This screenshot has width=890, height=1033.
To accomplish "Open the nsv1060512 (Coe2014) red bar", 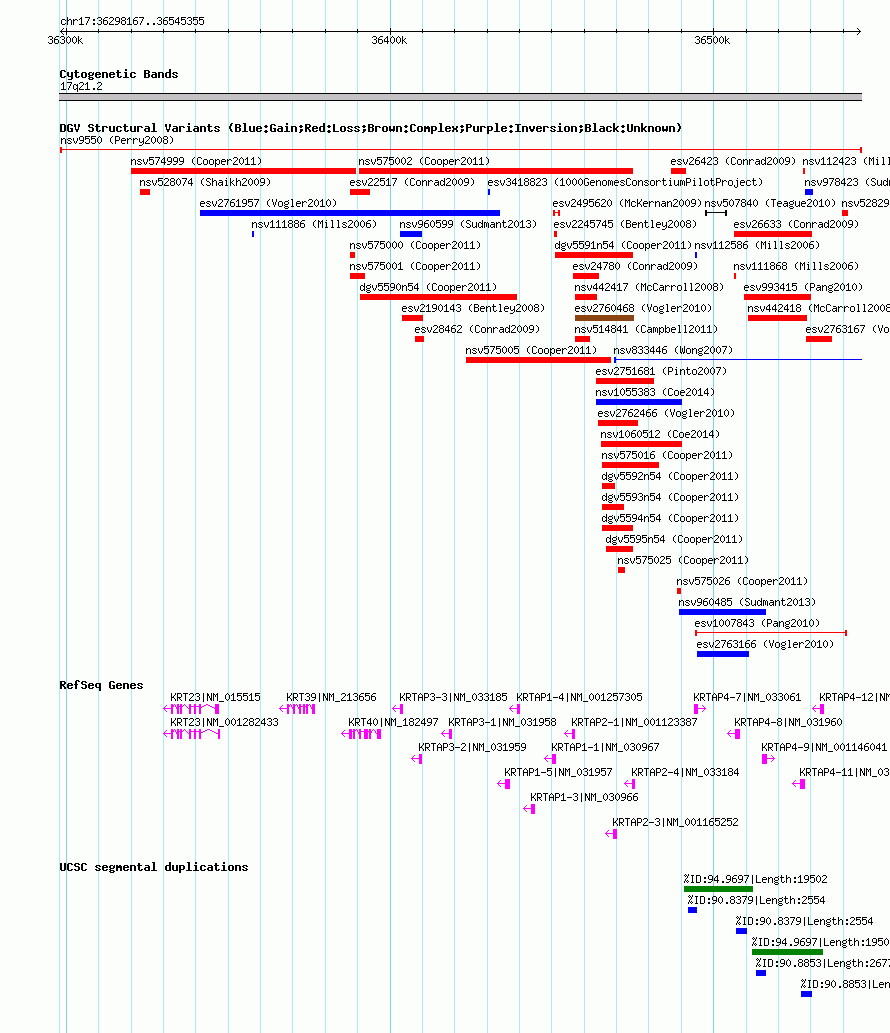I will (641, 445).
